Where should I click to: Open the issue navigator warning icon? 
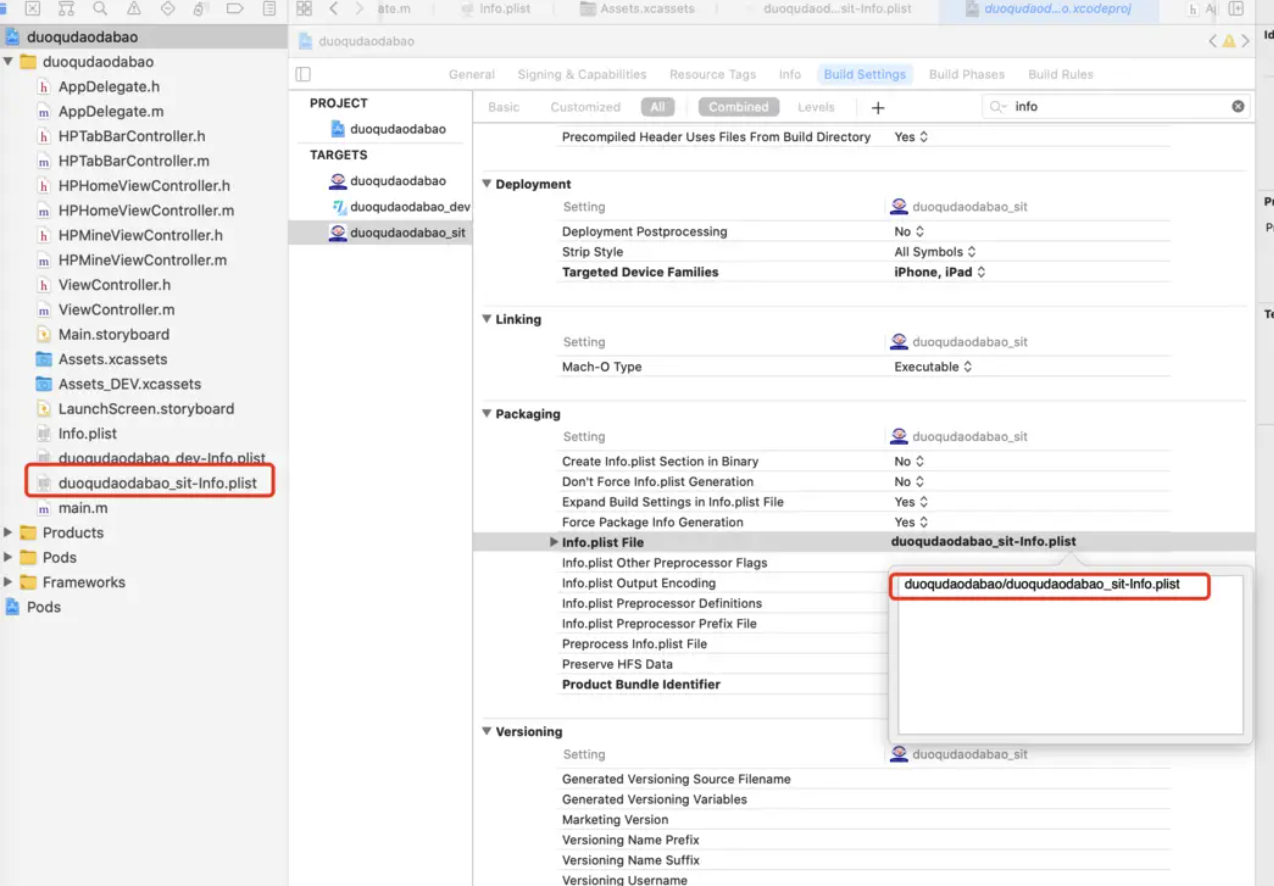point(134,9)
